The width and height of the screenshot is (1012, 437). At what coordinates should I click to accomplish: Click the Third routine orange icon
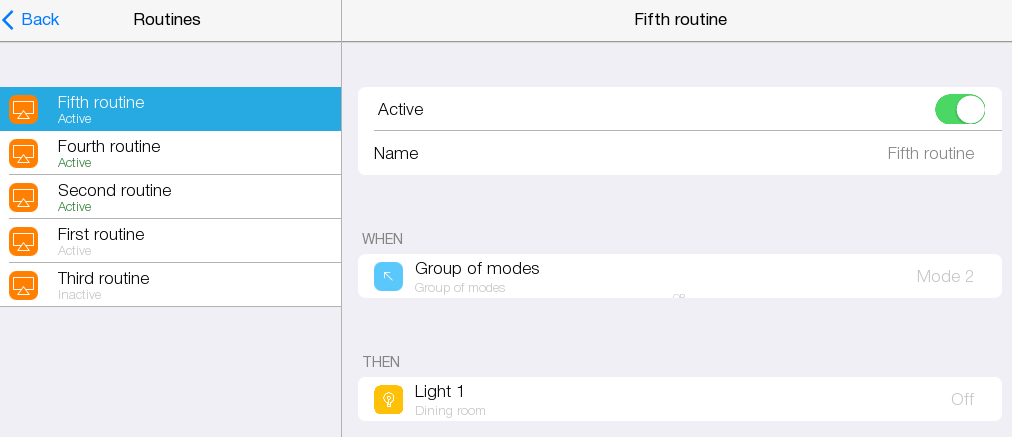(23, 285)
